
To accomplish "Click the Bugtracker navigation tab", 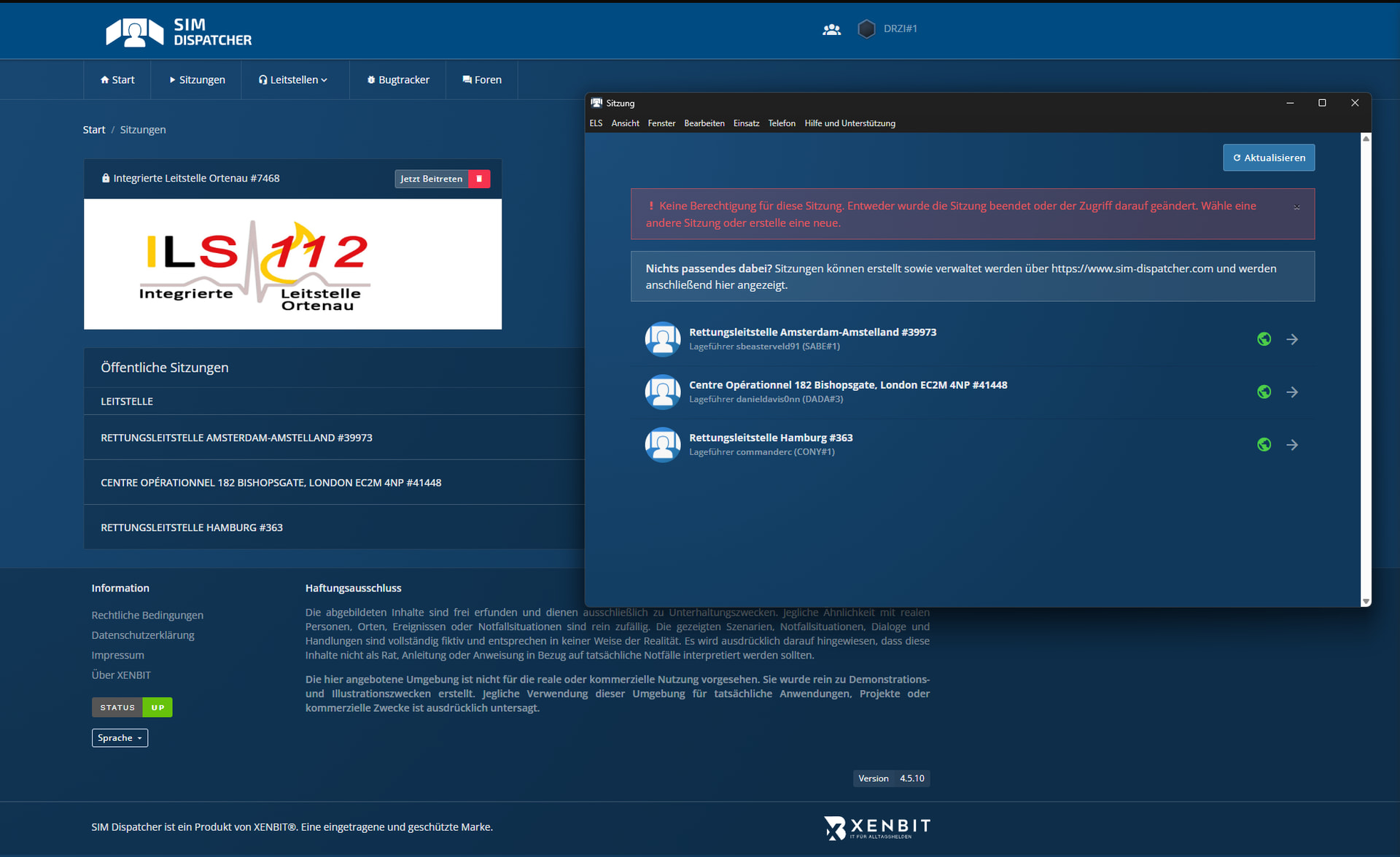I will pyautogui.click(x=398, y=80).
